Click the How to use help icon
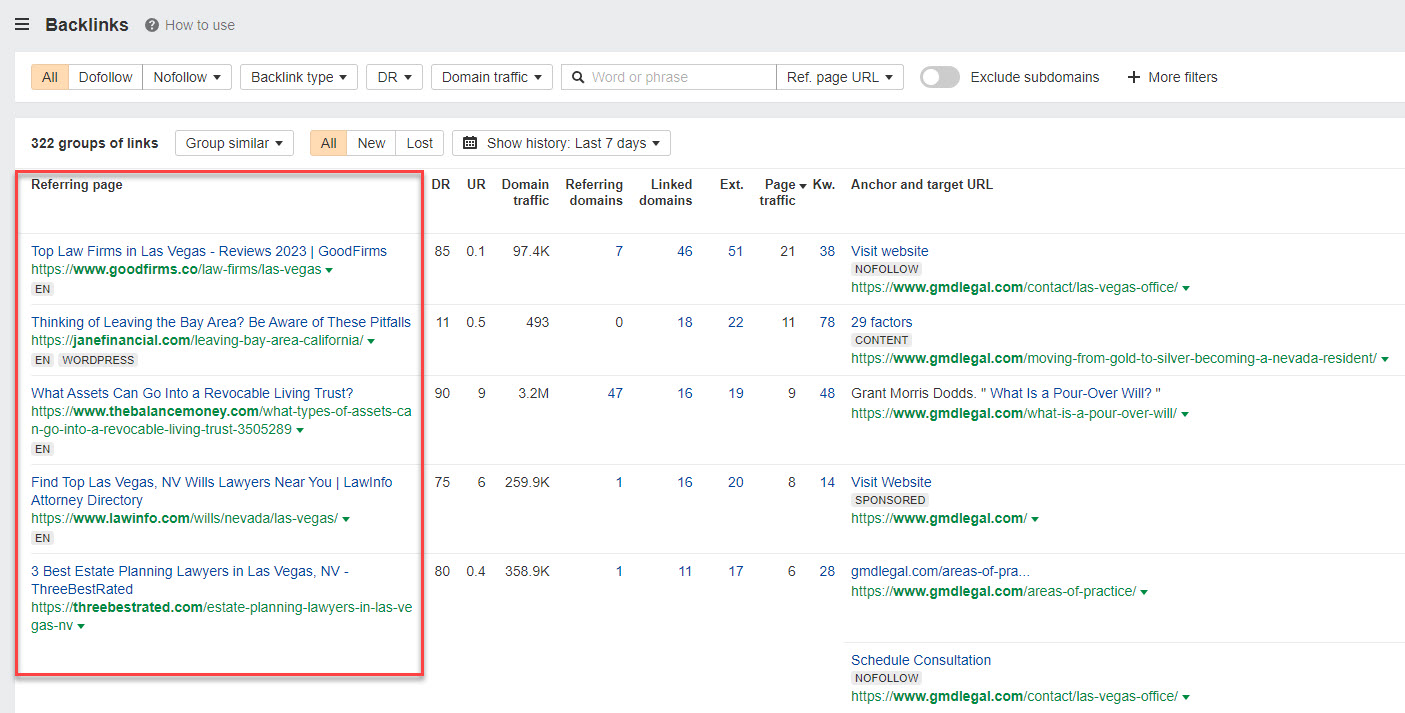The height and width of the screenshot is (713, 1405). coord(152,25)
